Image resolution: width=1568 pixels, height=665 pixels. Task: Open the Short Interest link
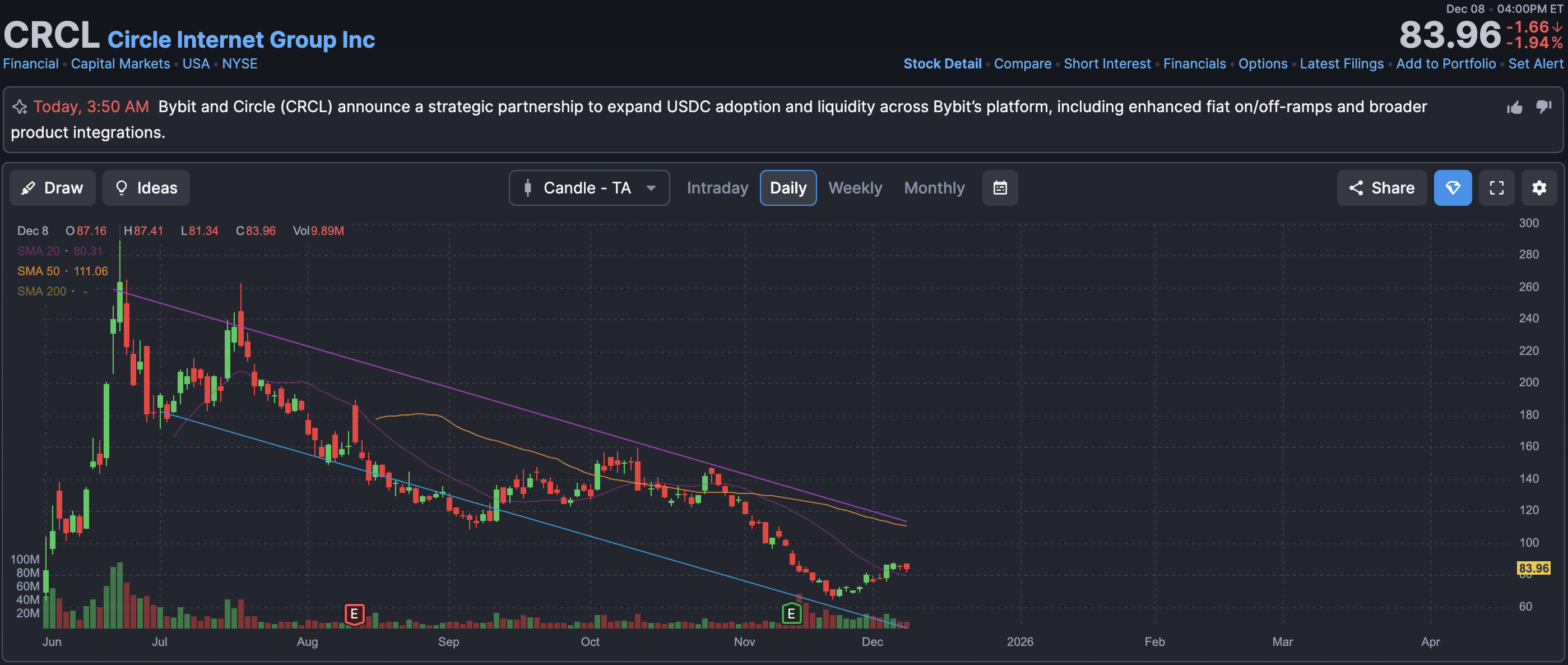pos(1107,64)
